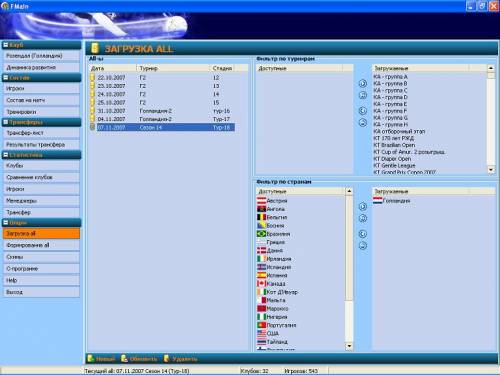The image size is (500, 375).
Task: Collapse the Состав sidebar section
Action: click(6, 77)
